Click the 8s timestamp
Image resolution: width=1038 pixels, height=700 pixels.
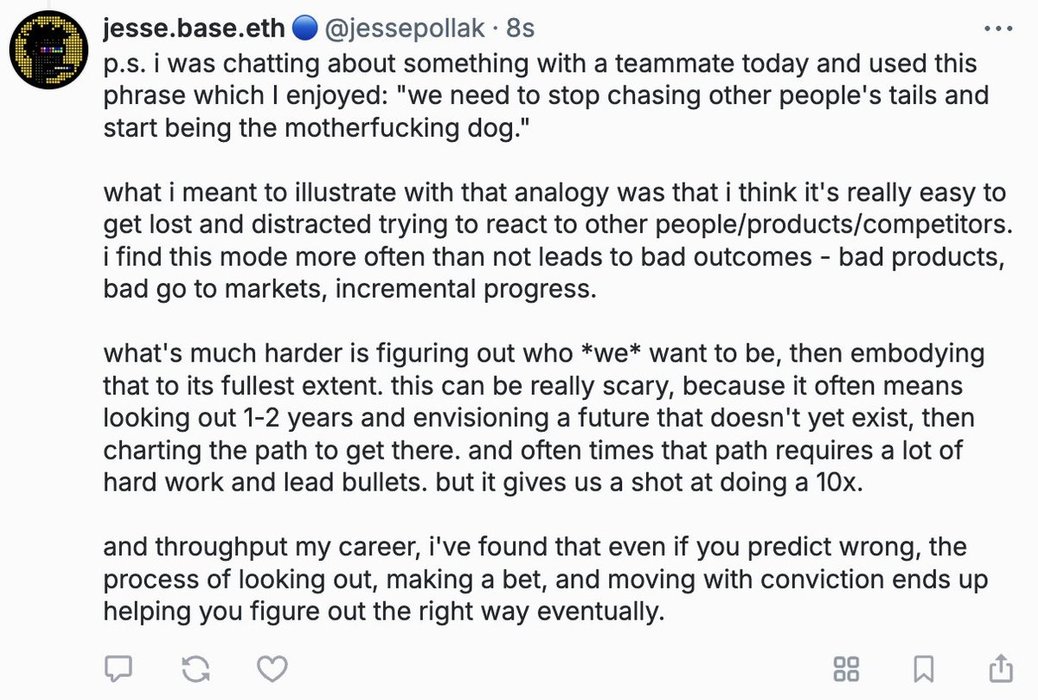(x=520, y=28)
